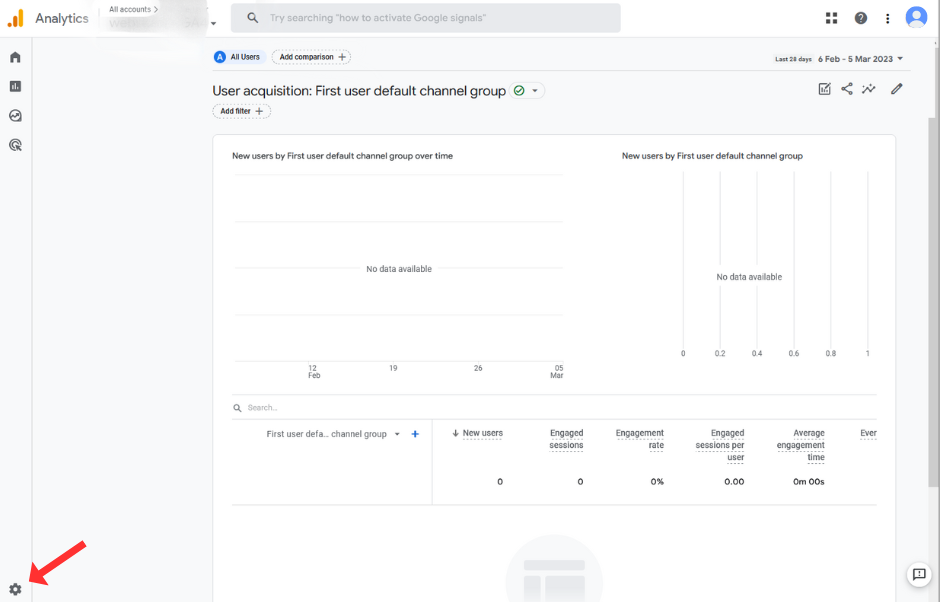This screenshot has height=602, width=940.
Task: Click the green check data quality icon
Action: [x=519, y=91]
